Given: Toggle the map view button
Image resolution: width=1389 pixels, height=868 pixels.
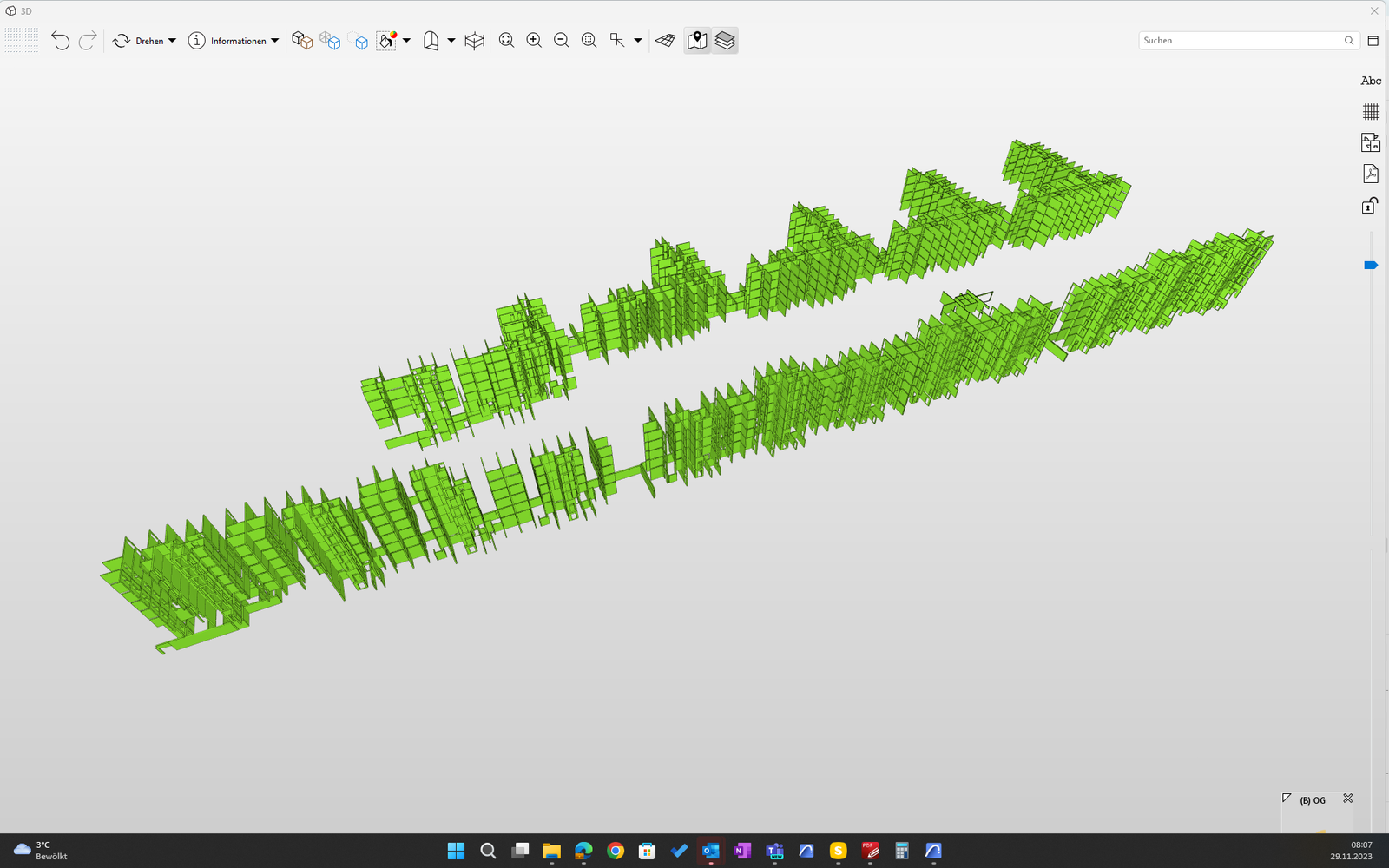Looking at the screenshot, I should click(x=697, y=41).
